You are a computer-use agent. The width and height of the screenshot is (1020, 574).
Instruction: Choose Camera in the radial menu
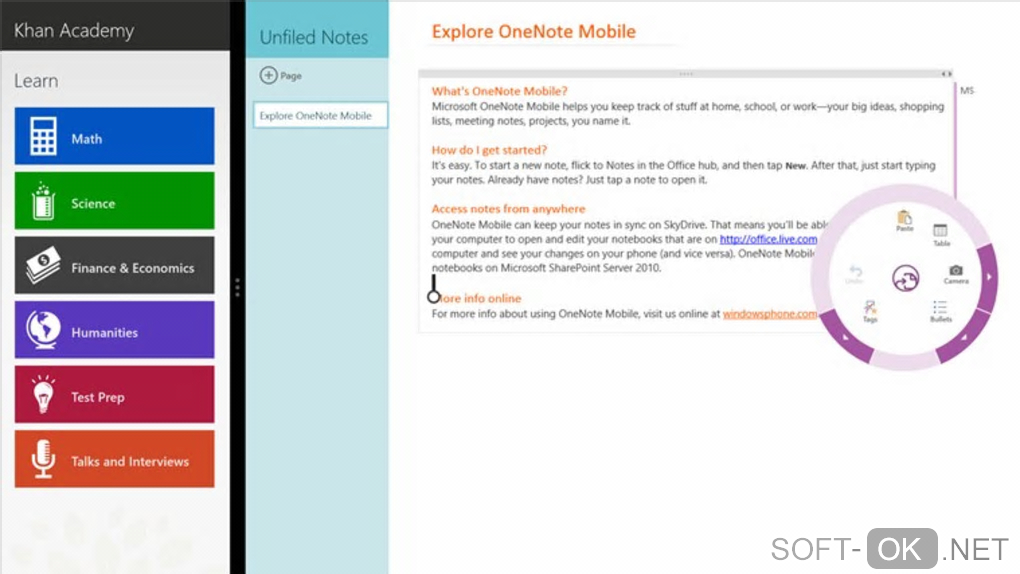click(956, 274)
